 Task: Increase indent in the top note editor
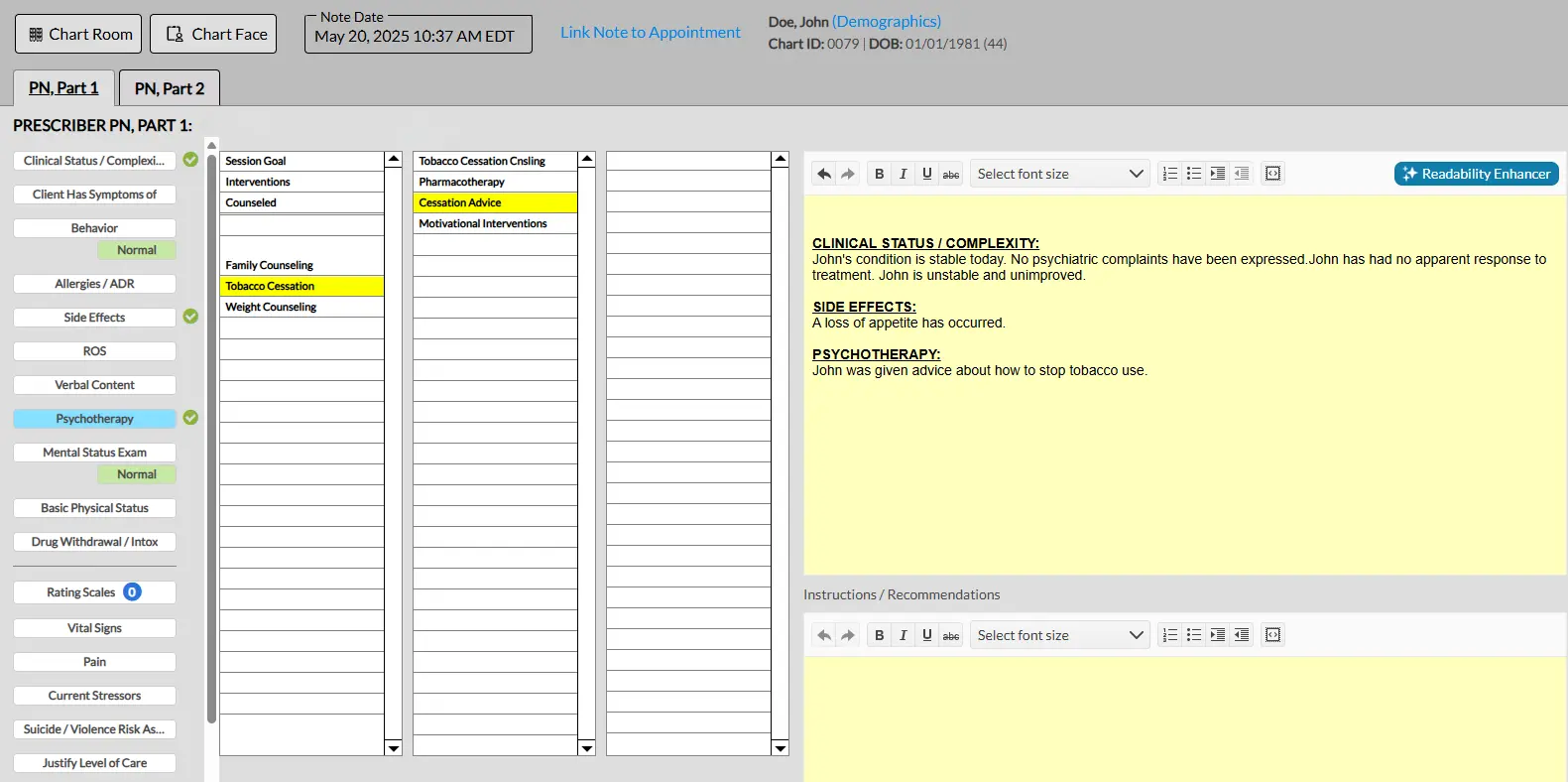1218,174
